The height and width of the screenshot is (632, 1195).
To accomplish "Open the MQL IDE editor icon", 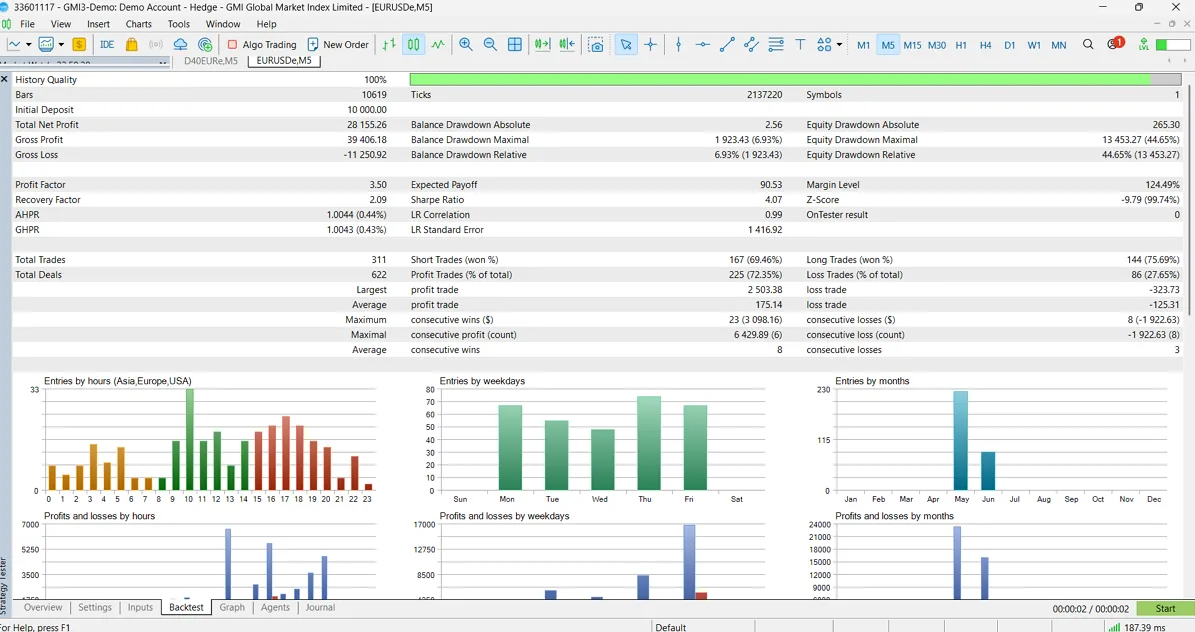I will [107, 44].
